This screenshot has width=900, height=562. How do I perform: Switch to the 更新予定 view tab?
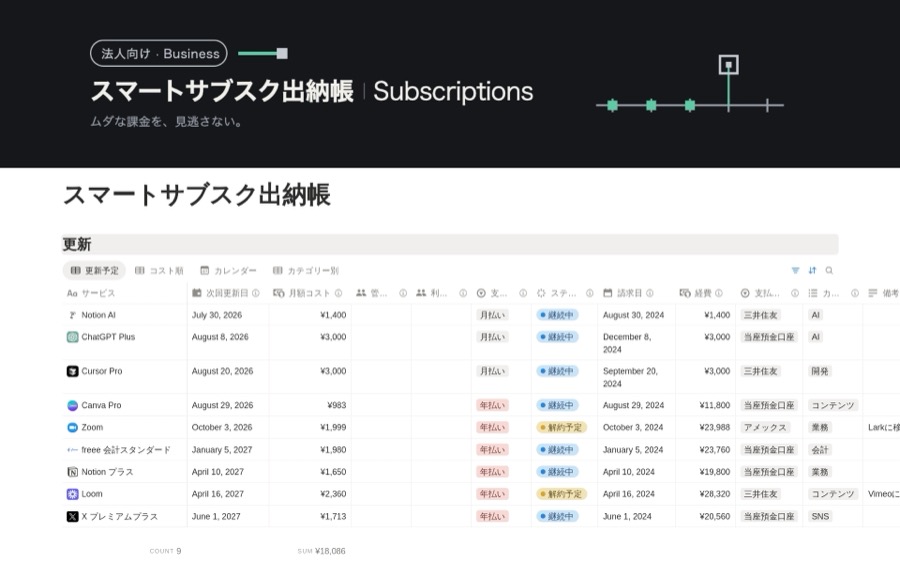coord(94,270)
